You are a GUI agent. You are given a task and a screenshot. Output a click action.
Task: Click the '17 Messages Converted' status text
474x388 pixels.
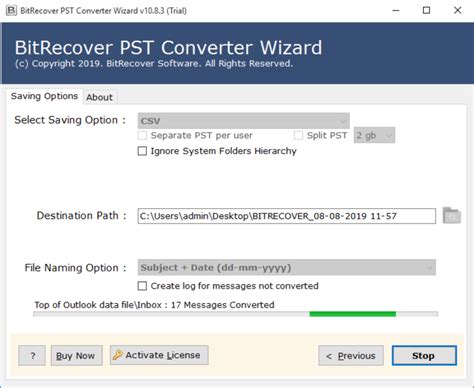223,305
